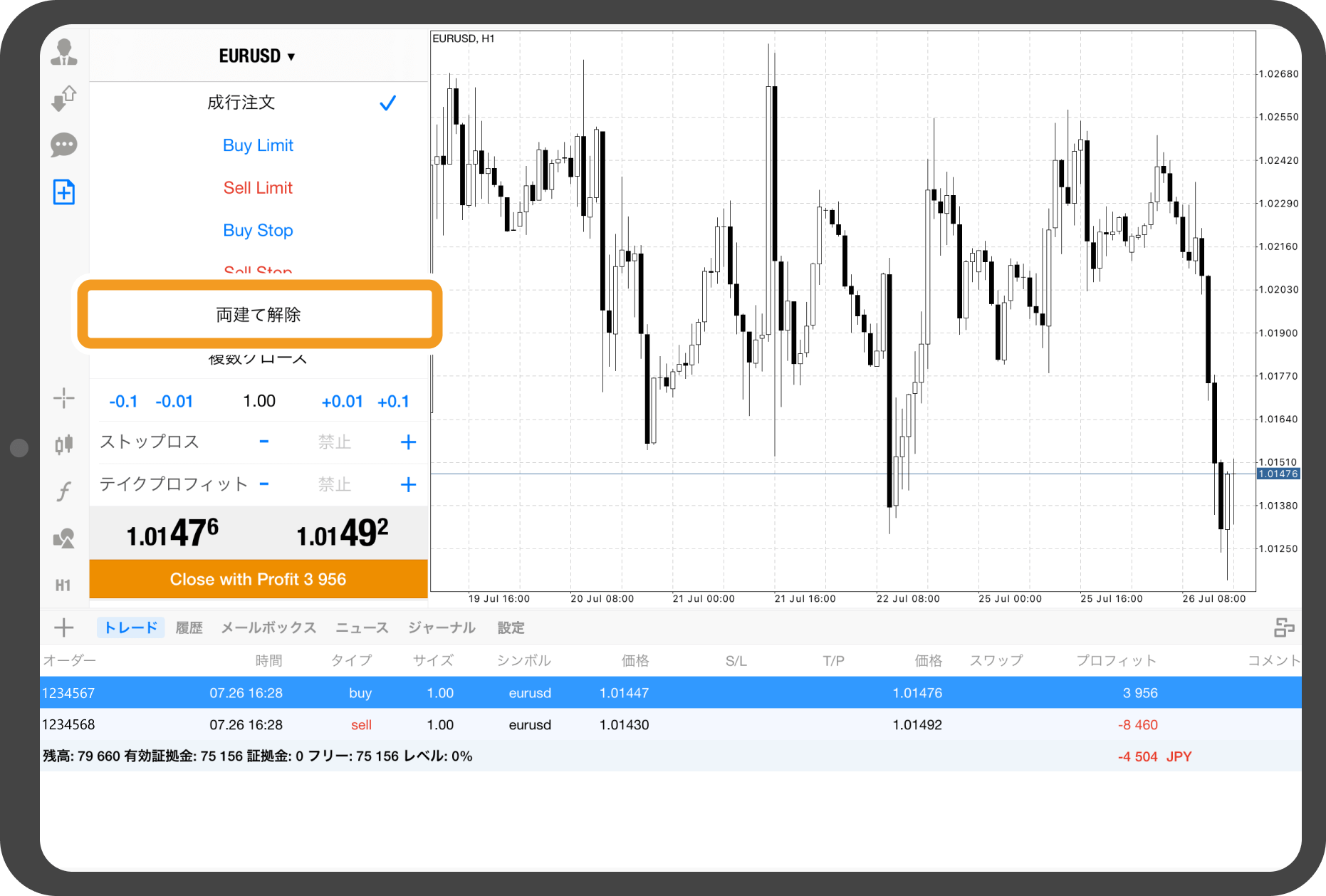Open the drawing objects shapes icon

tap(63, 538)
